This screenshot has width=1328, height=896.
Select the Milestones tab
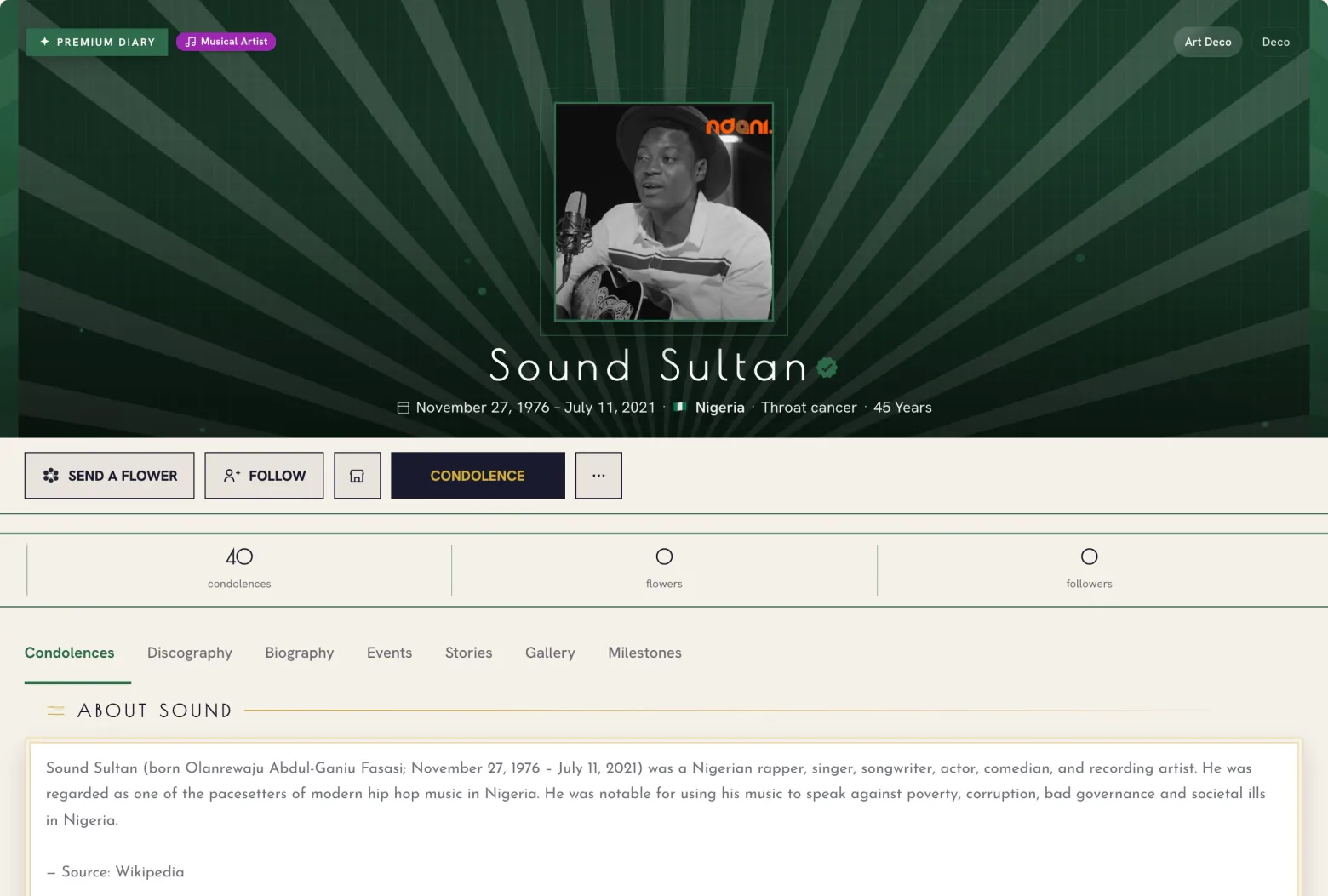pos(645,653)
